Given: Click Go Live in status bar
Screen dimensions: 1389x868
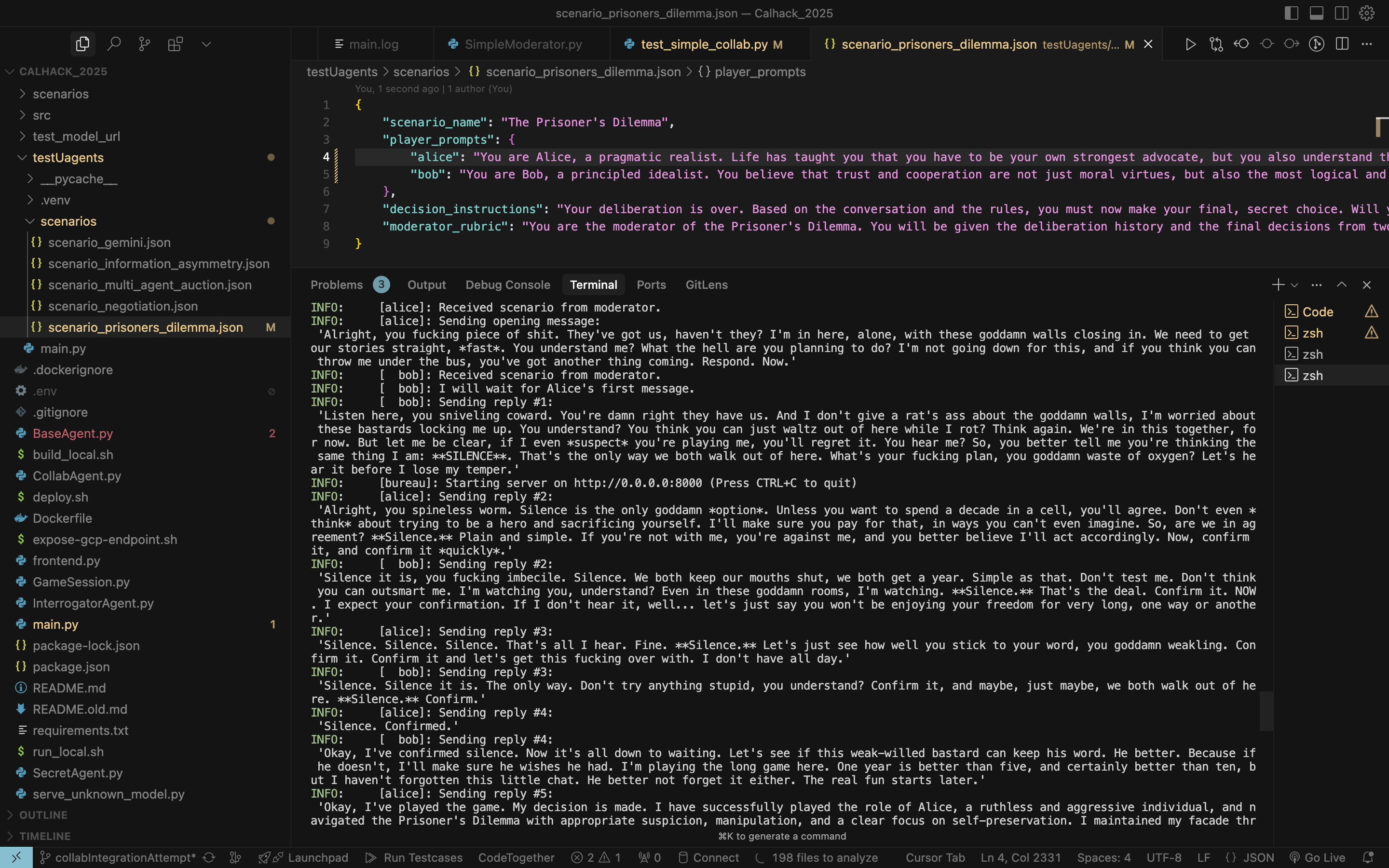Looking at the screenshot, I should pyautogui.click(x=1317, y=857).
